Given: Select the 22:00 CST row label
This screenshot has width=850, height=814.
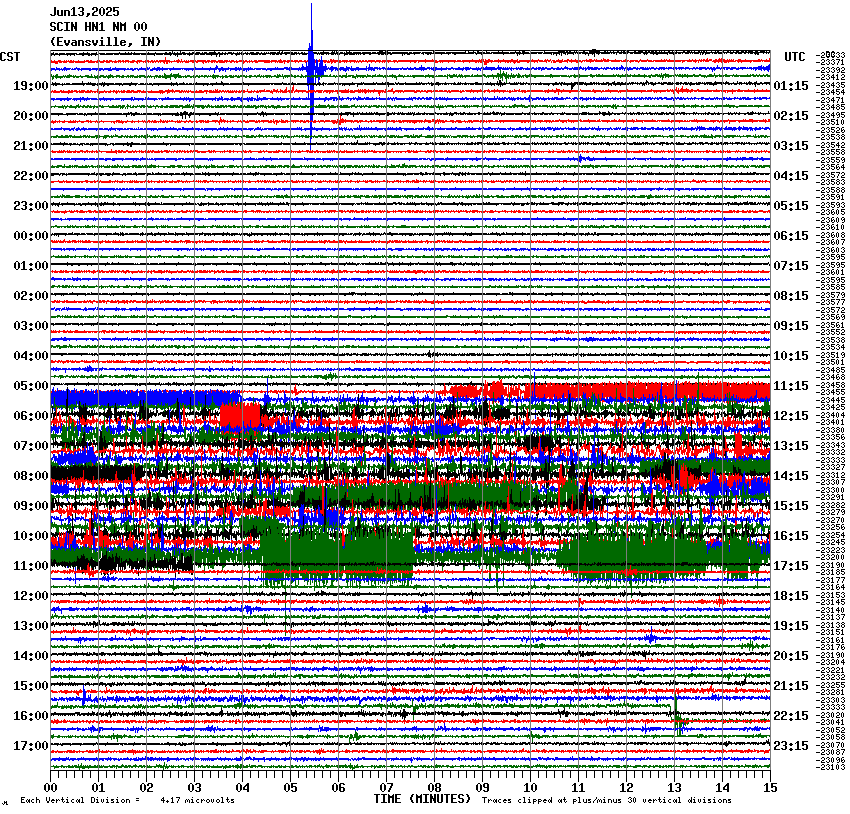Looking at the screenshot, I should [31, 176].
